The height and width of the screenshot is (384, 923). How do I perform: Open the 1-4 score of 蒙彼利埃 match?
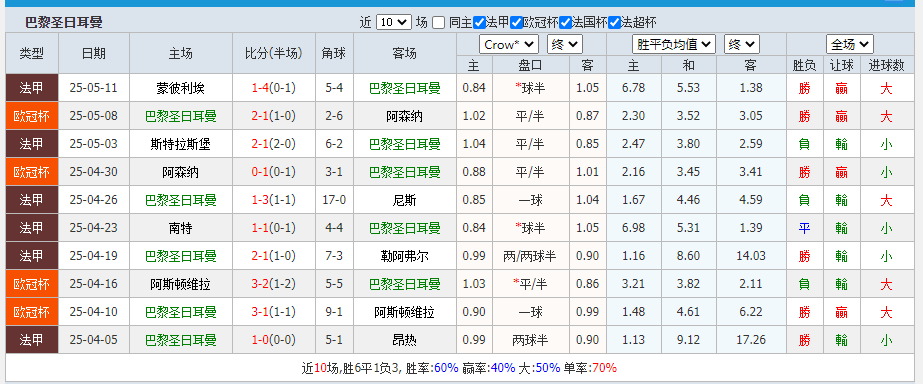point(260,88)
